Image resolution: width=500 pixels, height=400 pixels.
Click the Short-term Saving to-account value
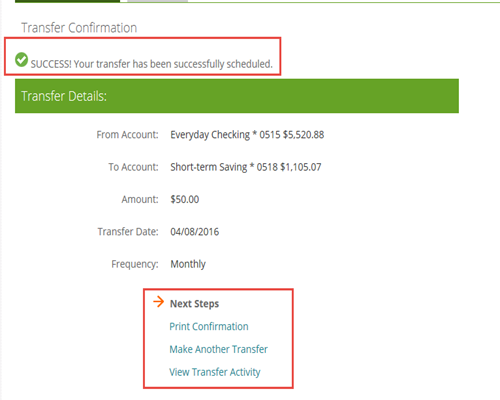(246, 167)
